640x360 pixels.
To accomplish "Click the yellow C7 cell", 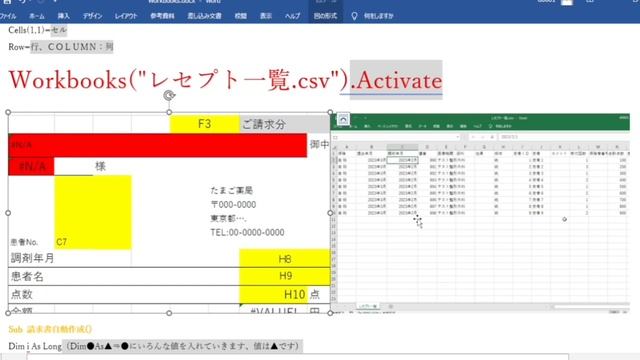I will point(93,212).
